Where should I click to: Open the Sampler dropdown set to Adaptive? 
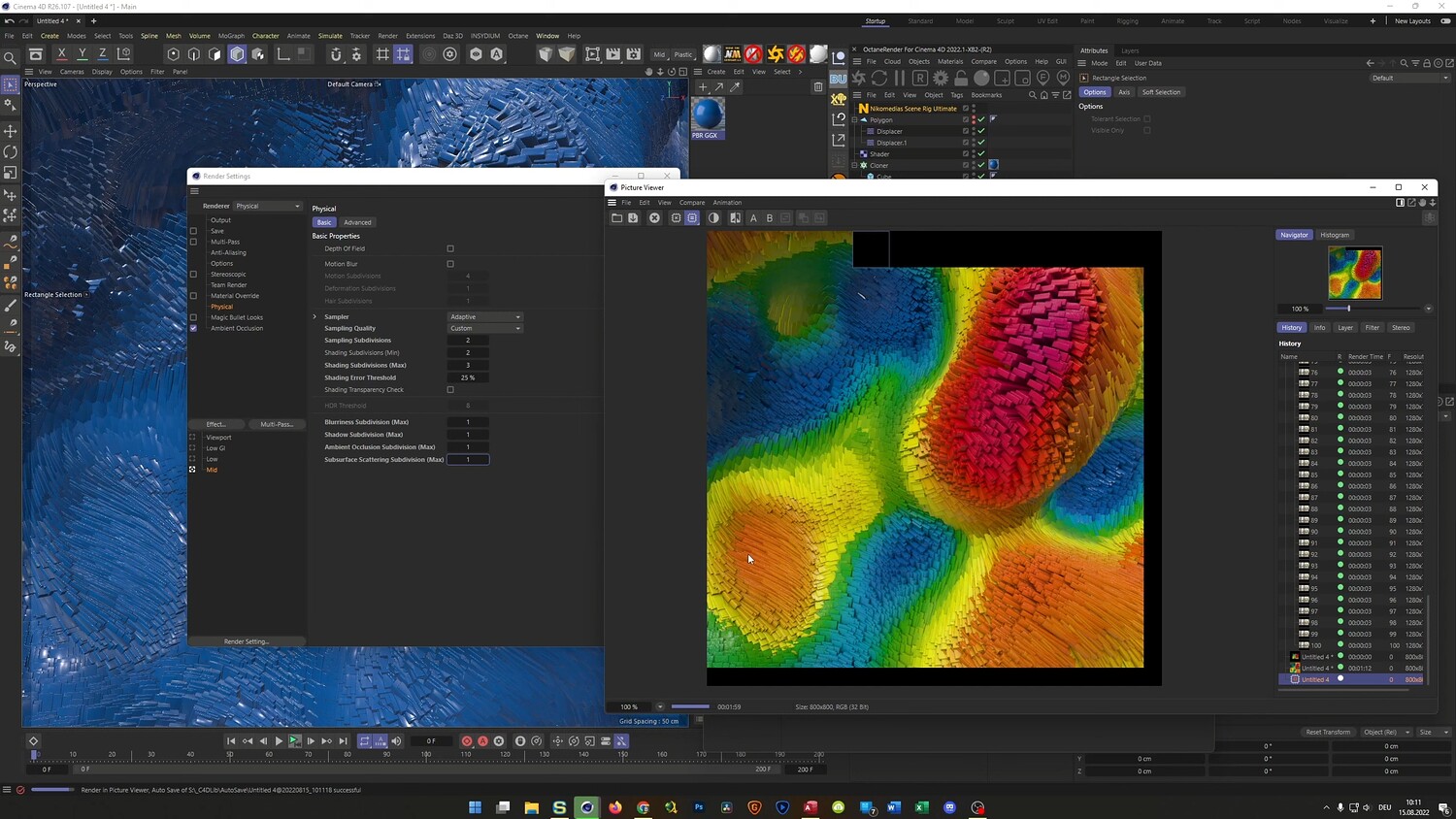[x=485, y=316]
